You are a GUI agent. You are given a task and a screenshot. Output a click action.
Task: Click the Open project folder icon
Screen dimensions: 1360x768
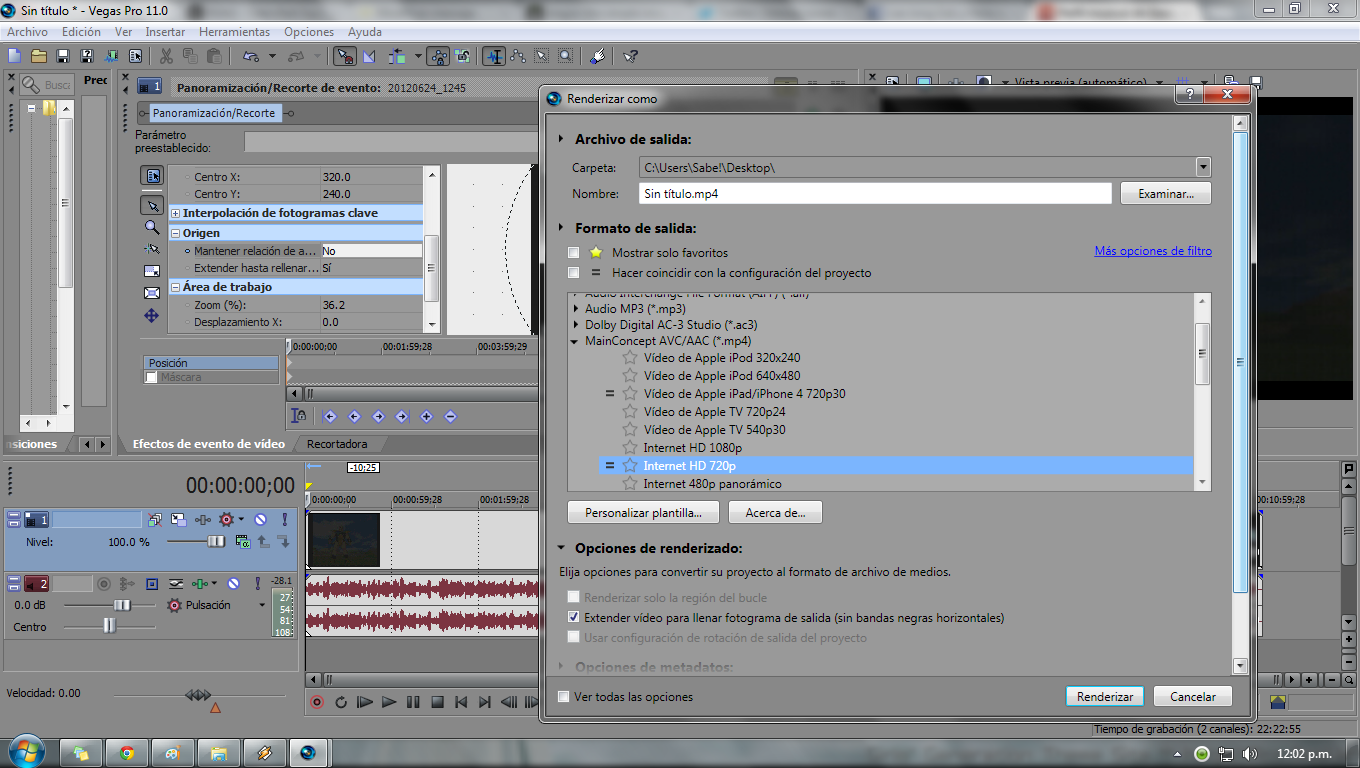pyautogui.click(x=39, y=56)
